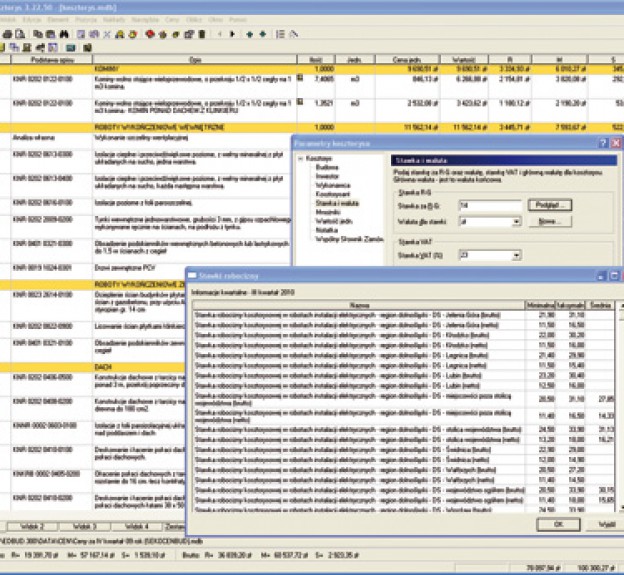Viewport: 624px width, 575px height.
Task: Click the Paste icon in the toolbar
Action: pyautogui.click(x=51, y=34)
